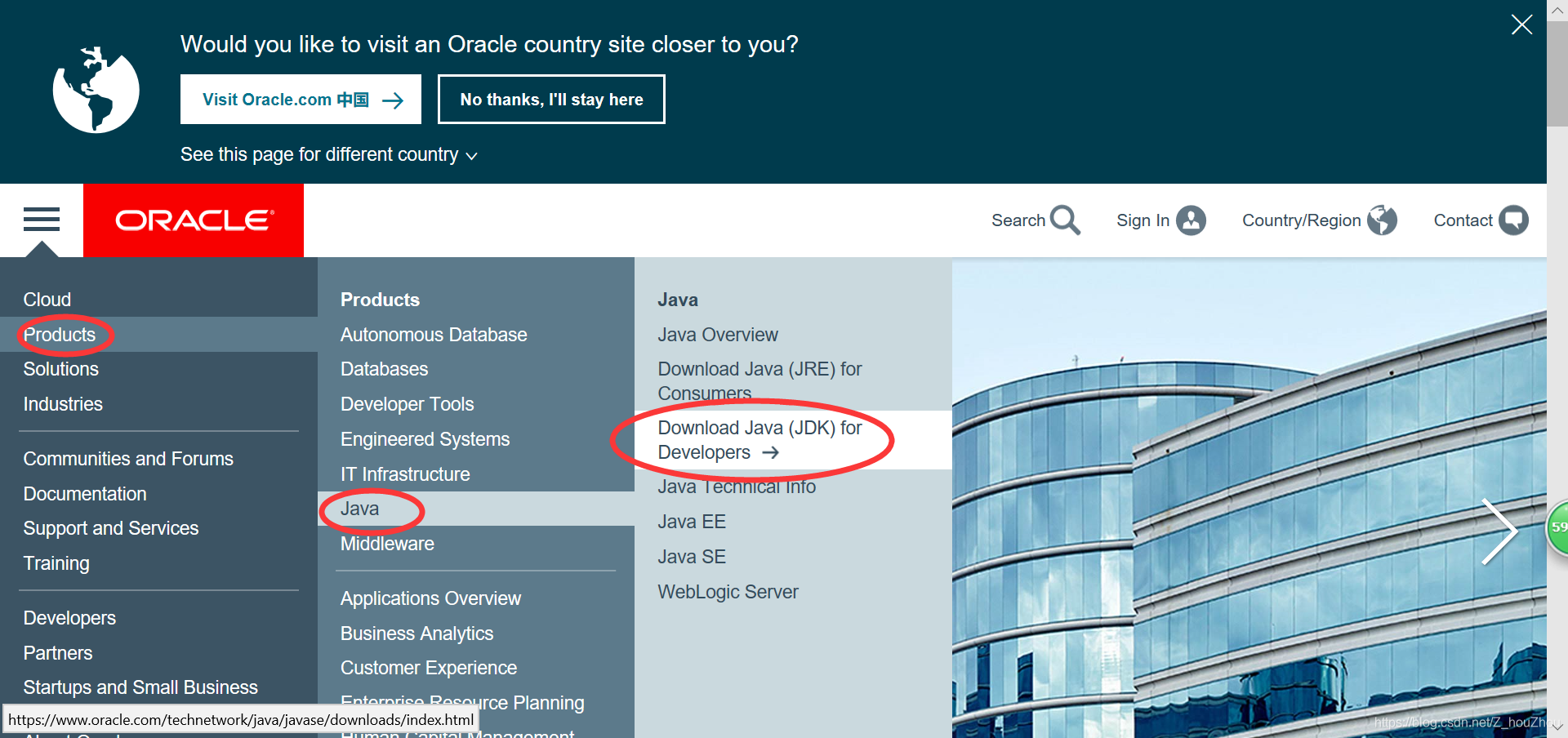Click Sign In label in header
This screenshot has height=738, width=1568.
coord(1143,220)
